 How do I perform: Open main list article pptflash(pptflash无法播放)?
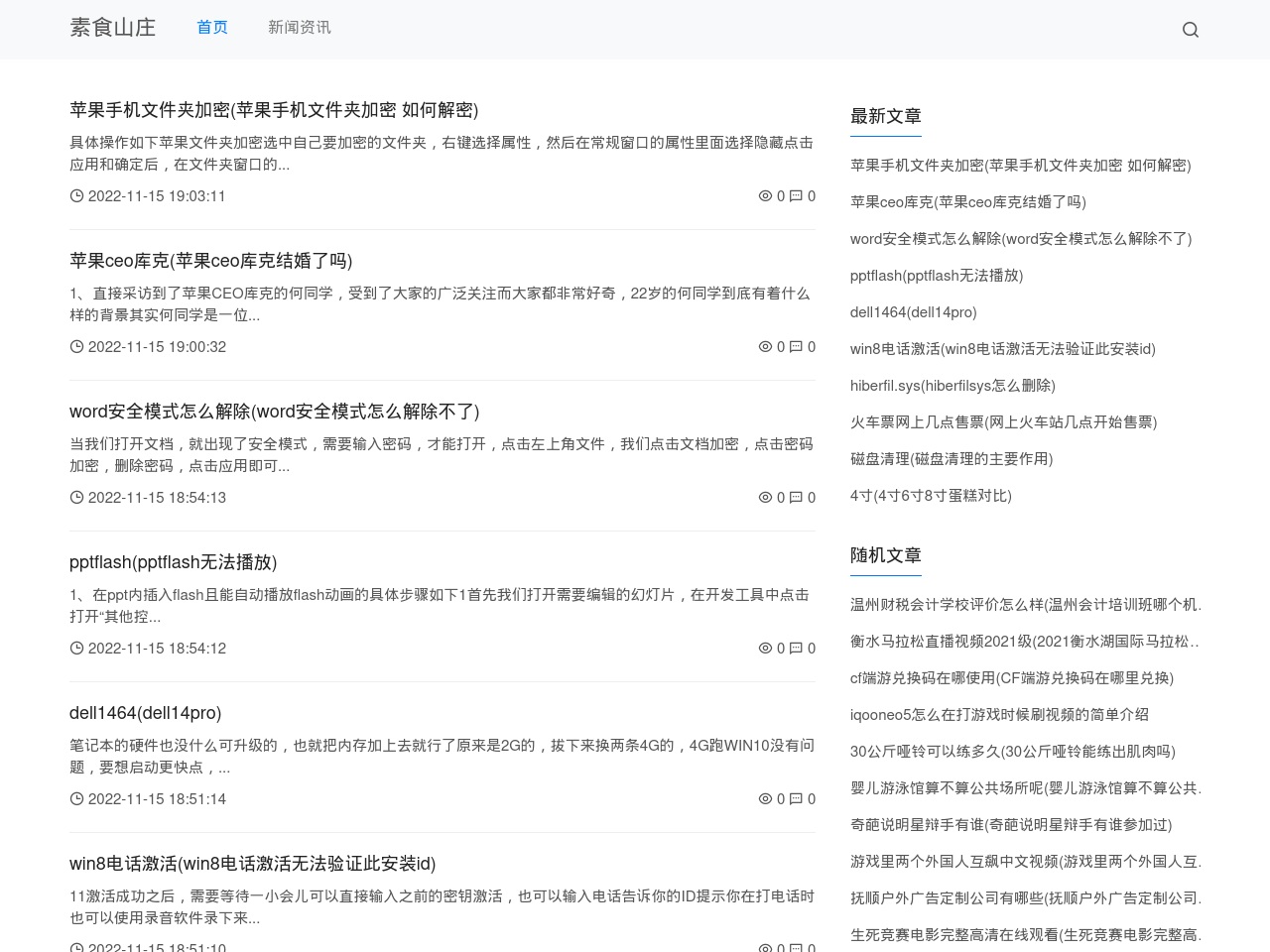click(x=174, y=562)
